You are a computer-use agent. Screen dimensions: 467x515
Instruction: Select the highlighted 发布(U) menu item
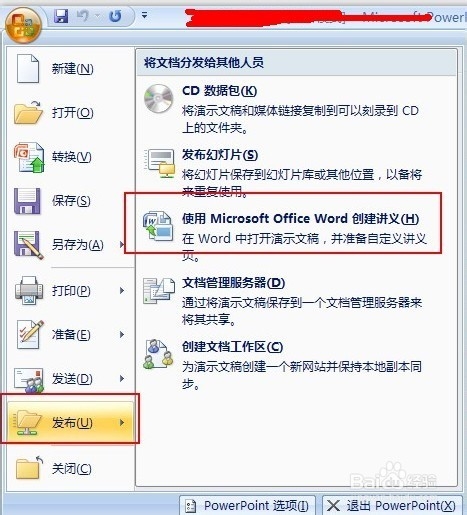70,423
